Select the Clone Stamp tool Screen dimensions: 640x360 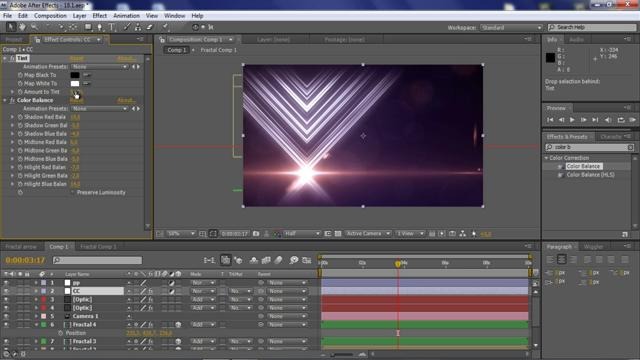pyautogui.click(x=138, y=27)
